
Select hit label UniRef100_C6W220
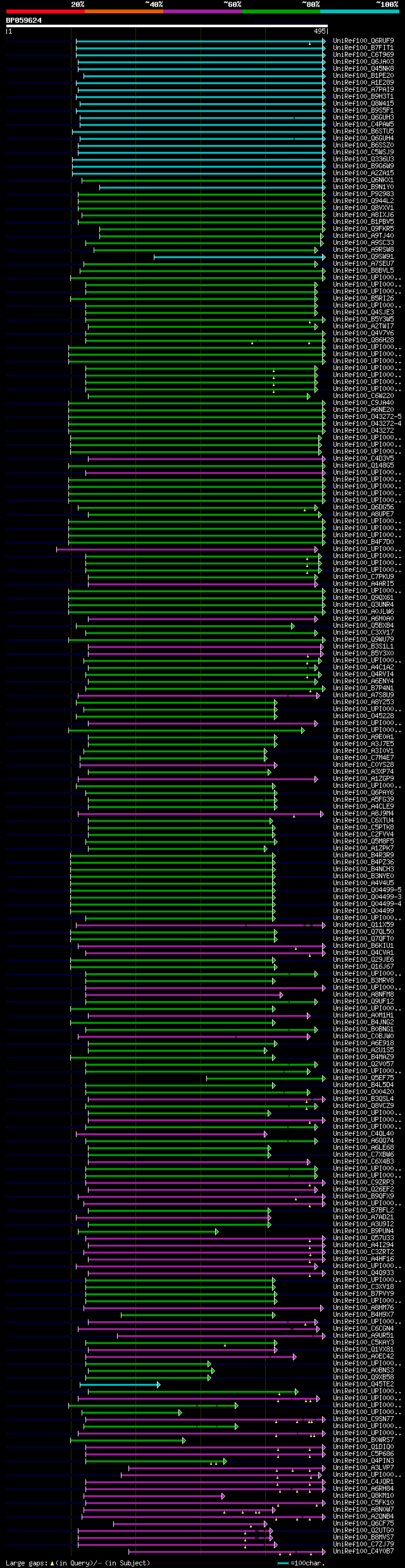tap(363, 396)
